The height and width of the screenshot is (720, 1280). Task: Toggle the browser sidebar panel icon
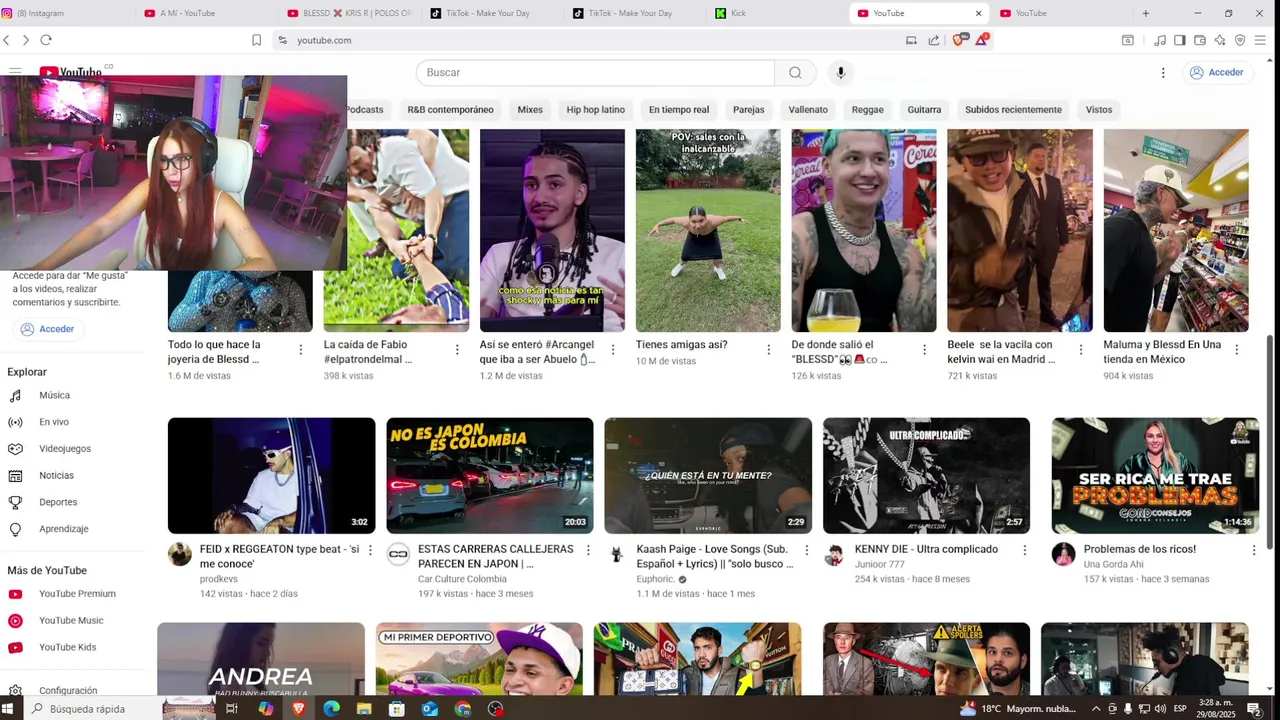[1180, 40]
